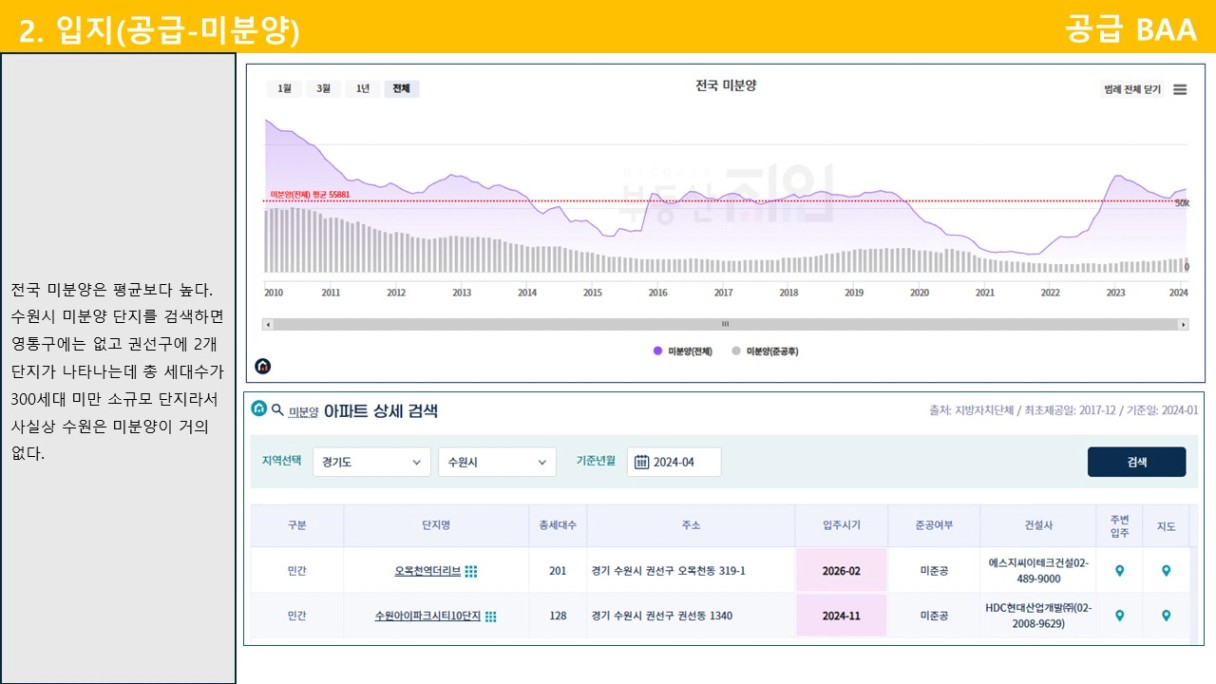Click the chart's horizontal range scrollbar

726,324
